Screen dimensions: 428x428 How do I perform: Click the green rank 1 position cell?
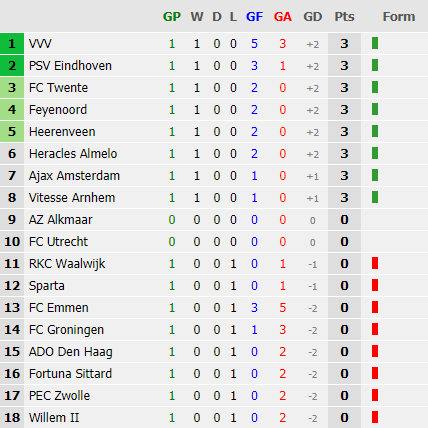coord(12,43)
